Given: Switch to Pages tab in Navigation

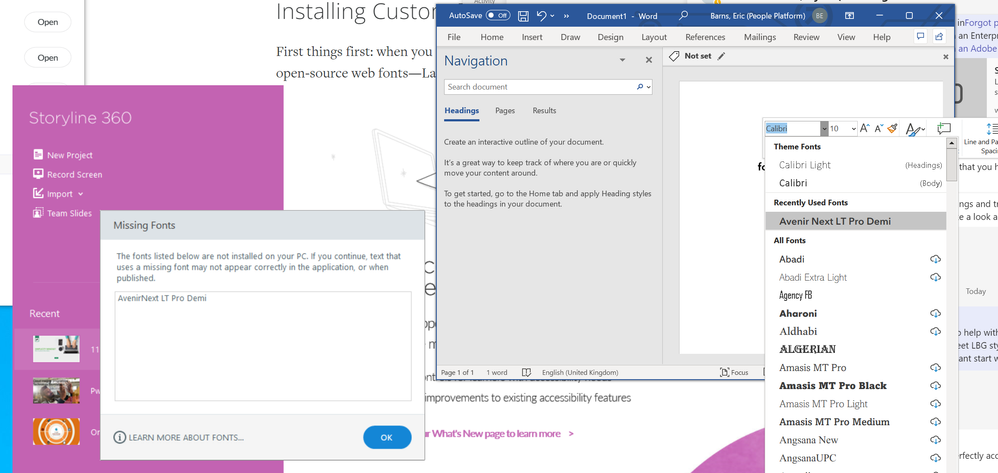Looking at the screenshot, I should pyautogui.click(x=505, y=110).
